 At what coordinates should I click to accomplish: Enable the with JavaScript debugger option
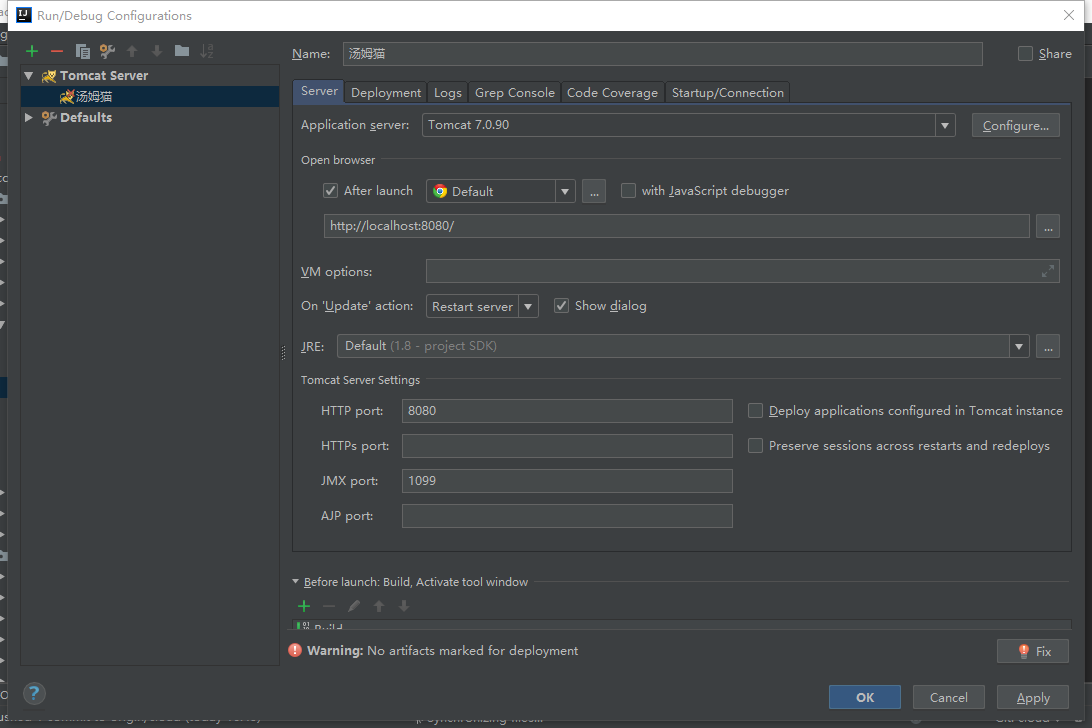point(628,190)
